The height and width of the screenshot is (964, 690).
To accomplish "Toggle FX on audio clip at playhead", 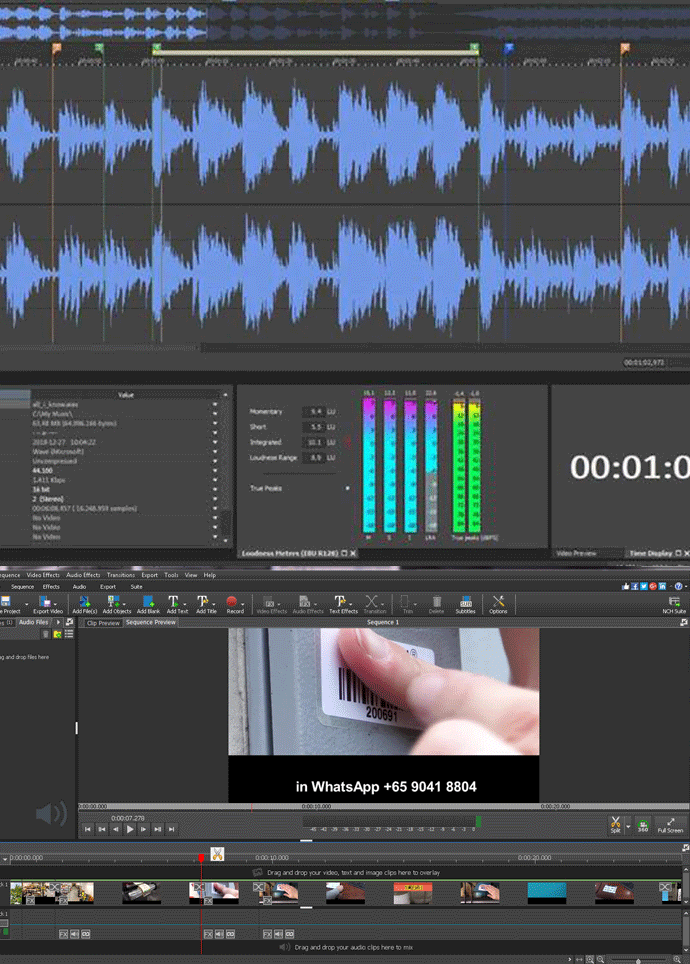I will [208, 934].
